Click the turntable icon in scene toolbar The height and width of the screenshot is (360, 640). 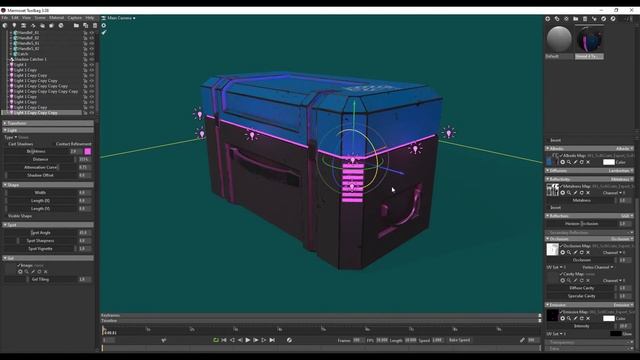click(61, 26)
